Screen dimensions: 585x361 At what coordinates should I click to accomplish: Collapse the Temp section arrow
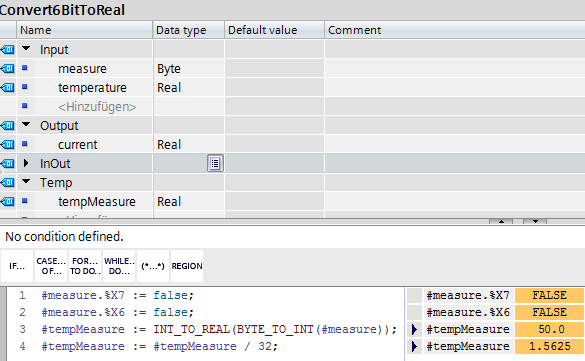pos(26,182)
